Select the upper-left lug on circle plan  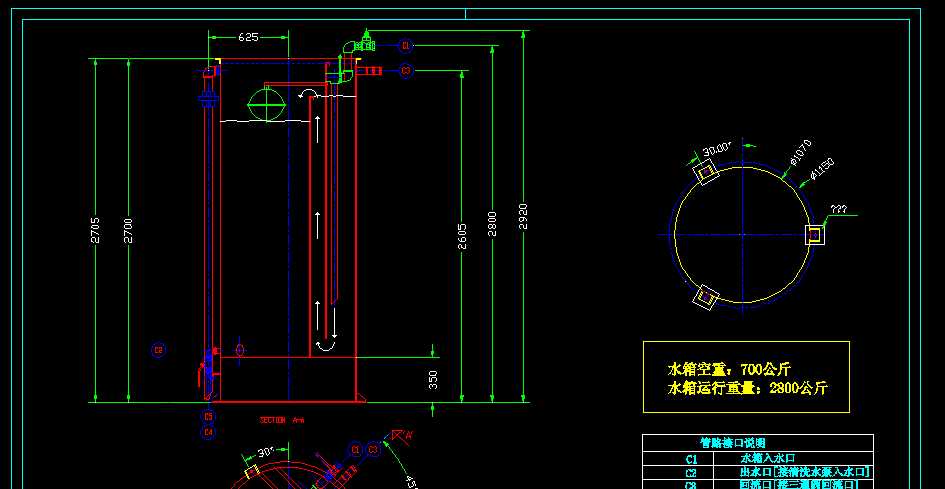[706, 174]
